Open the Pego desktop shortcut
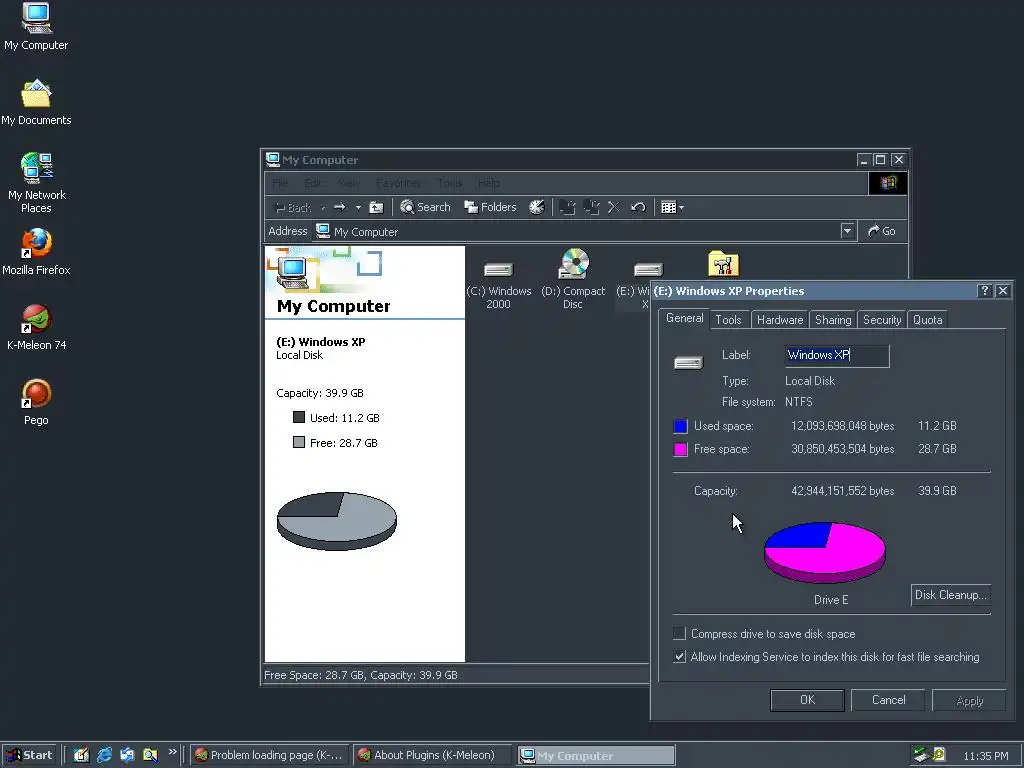1024x768 pixels. pyautogui.click(x=36, y=402)
